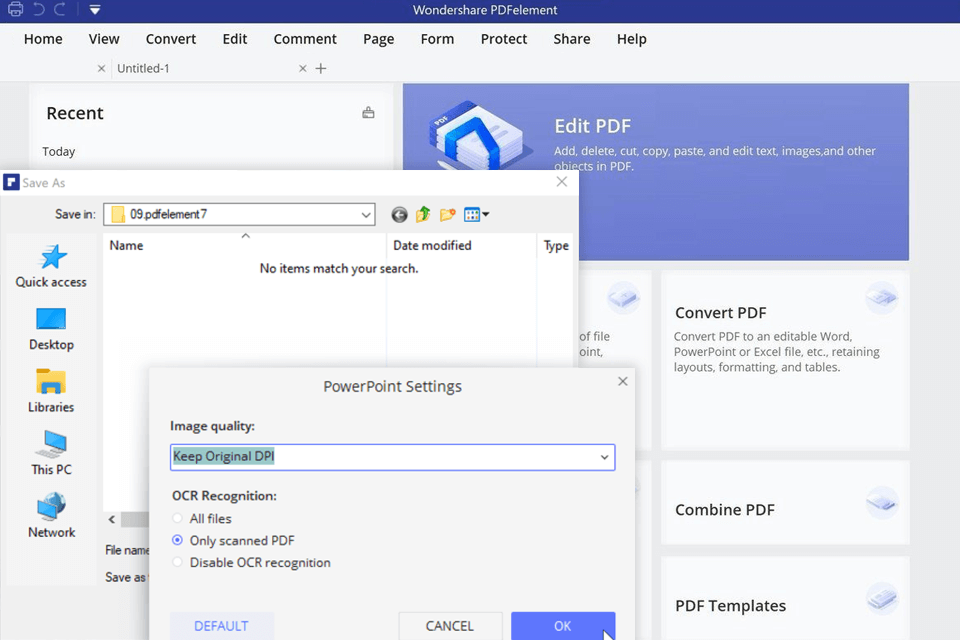The height and width of the screenshot is (640, 960).
Task: Close the PowerPoint Settings dialog
Action: tap(623, 382)
